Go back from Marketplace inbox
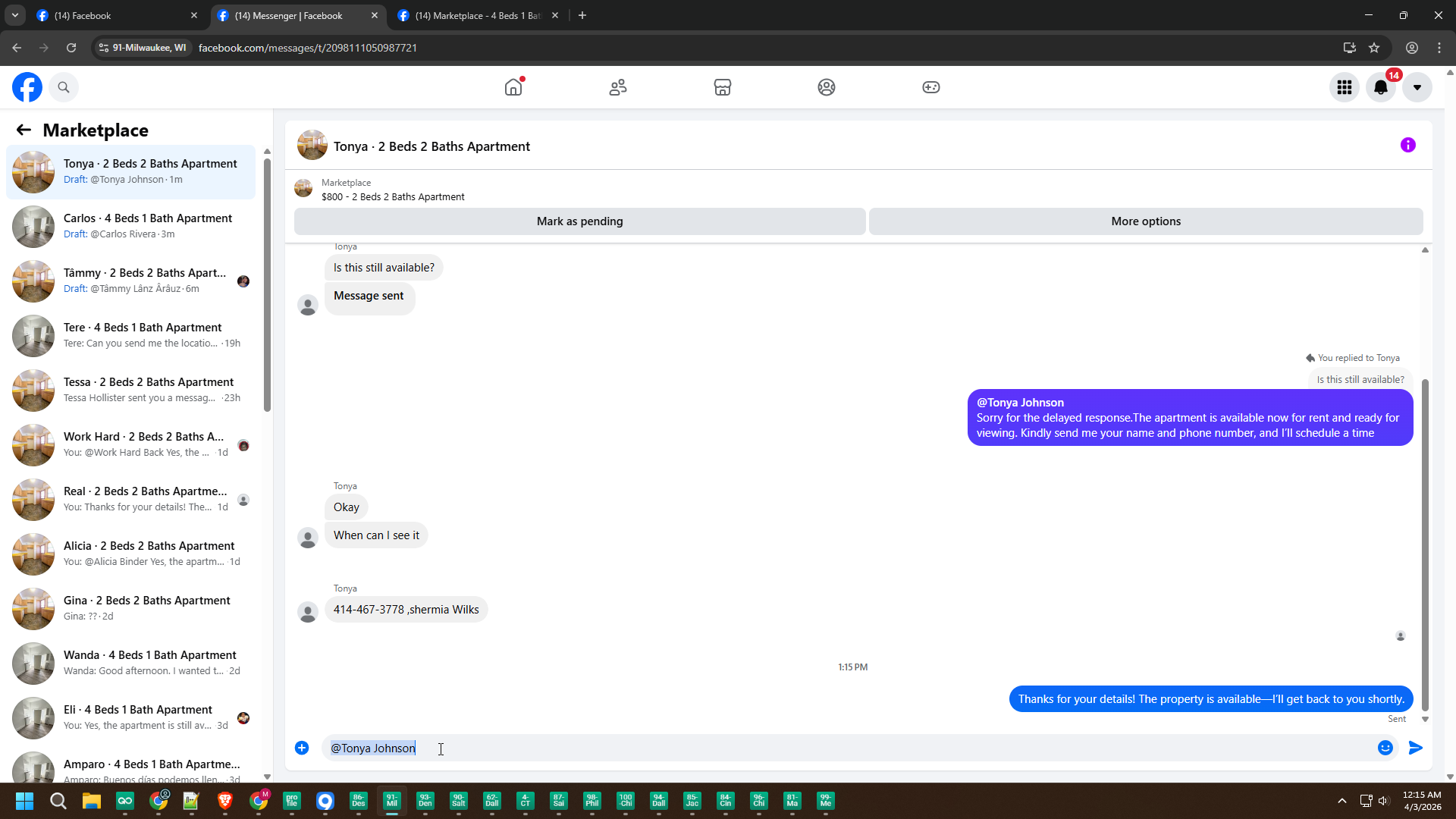 tap(24, 130)
